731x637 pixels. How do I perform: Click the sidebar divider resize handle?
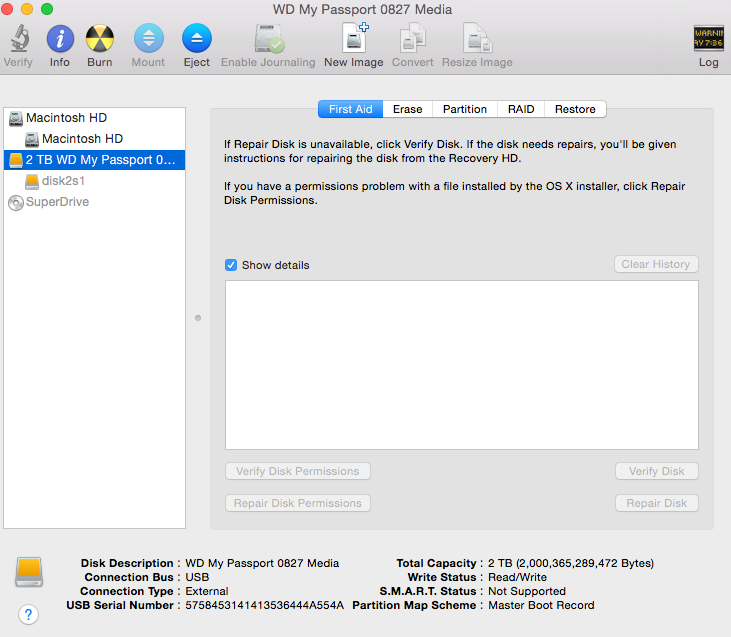pyautogui.click(x=198, y=318)
